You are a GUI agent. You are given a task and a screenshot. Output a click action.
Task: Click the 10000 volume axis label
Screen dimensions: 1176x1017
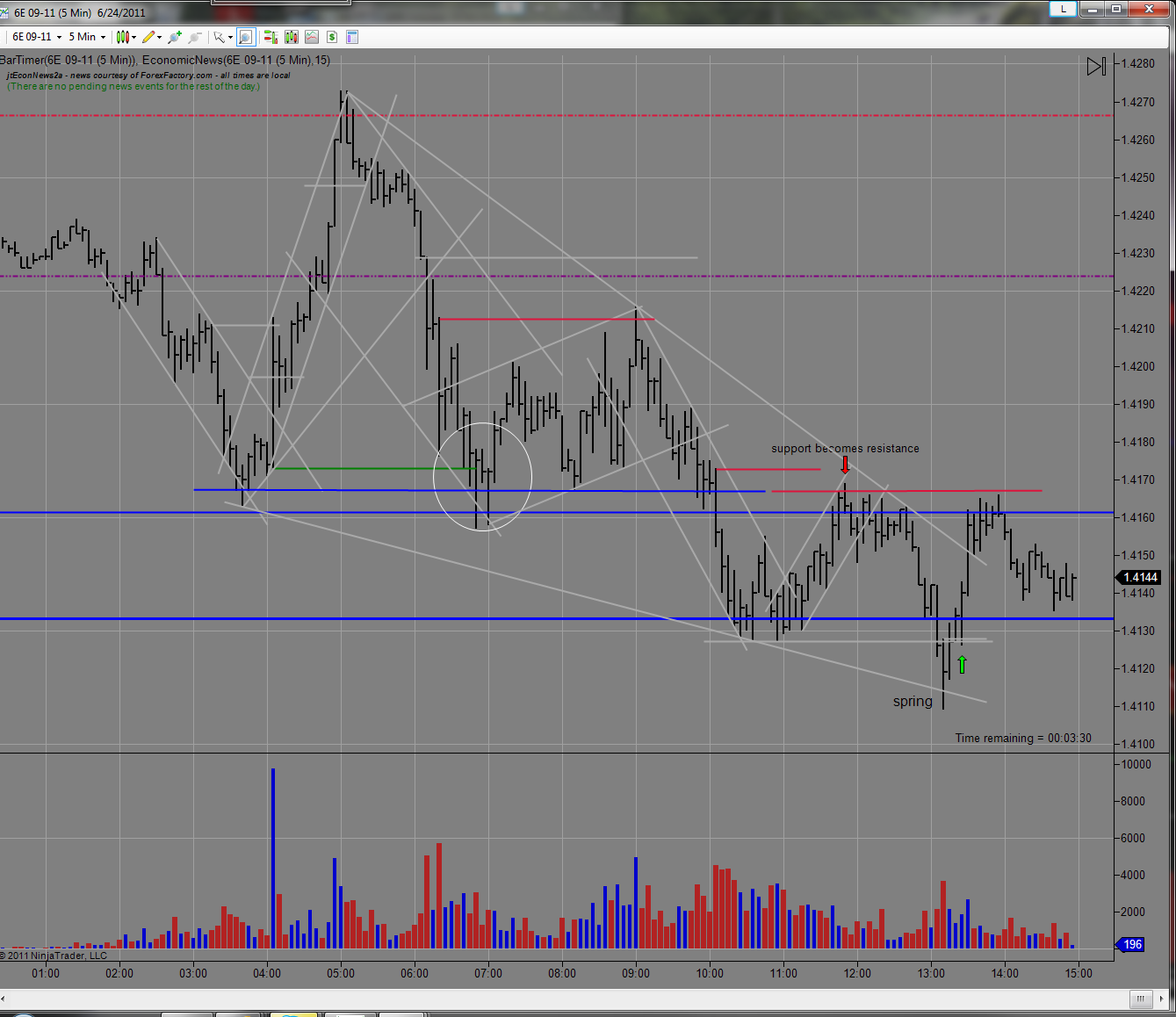point(1136,764)
